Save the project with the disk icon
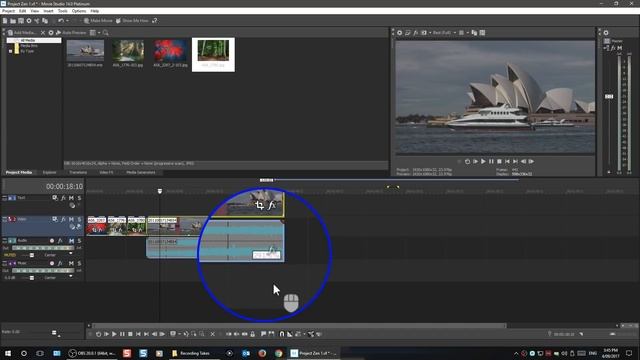 click(21, 21)
